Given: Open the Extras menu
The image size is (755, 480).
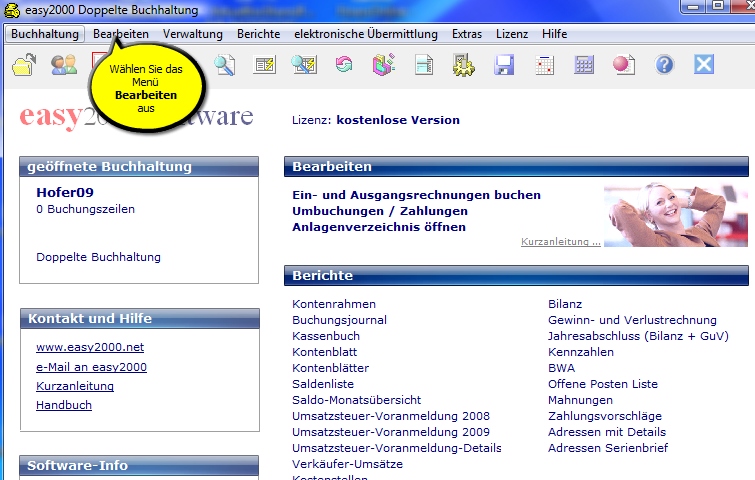Looking at the screenshot, I should (x=467, y=34).
